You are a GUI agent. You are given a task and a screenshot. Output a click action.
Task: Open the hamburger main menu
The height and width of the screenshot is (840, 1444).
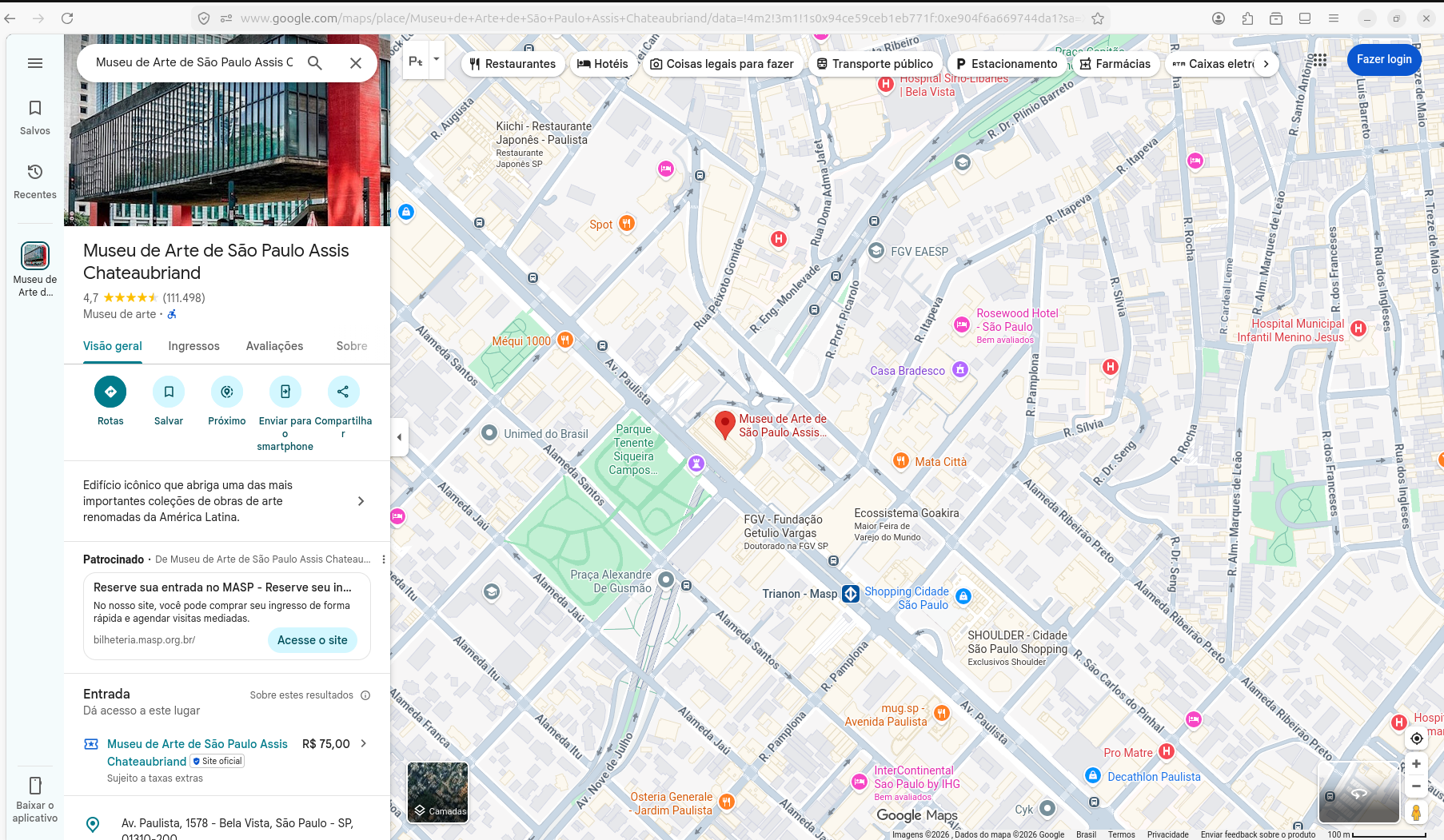point(35,63)
